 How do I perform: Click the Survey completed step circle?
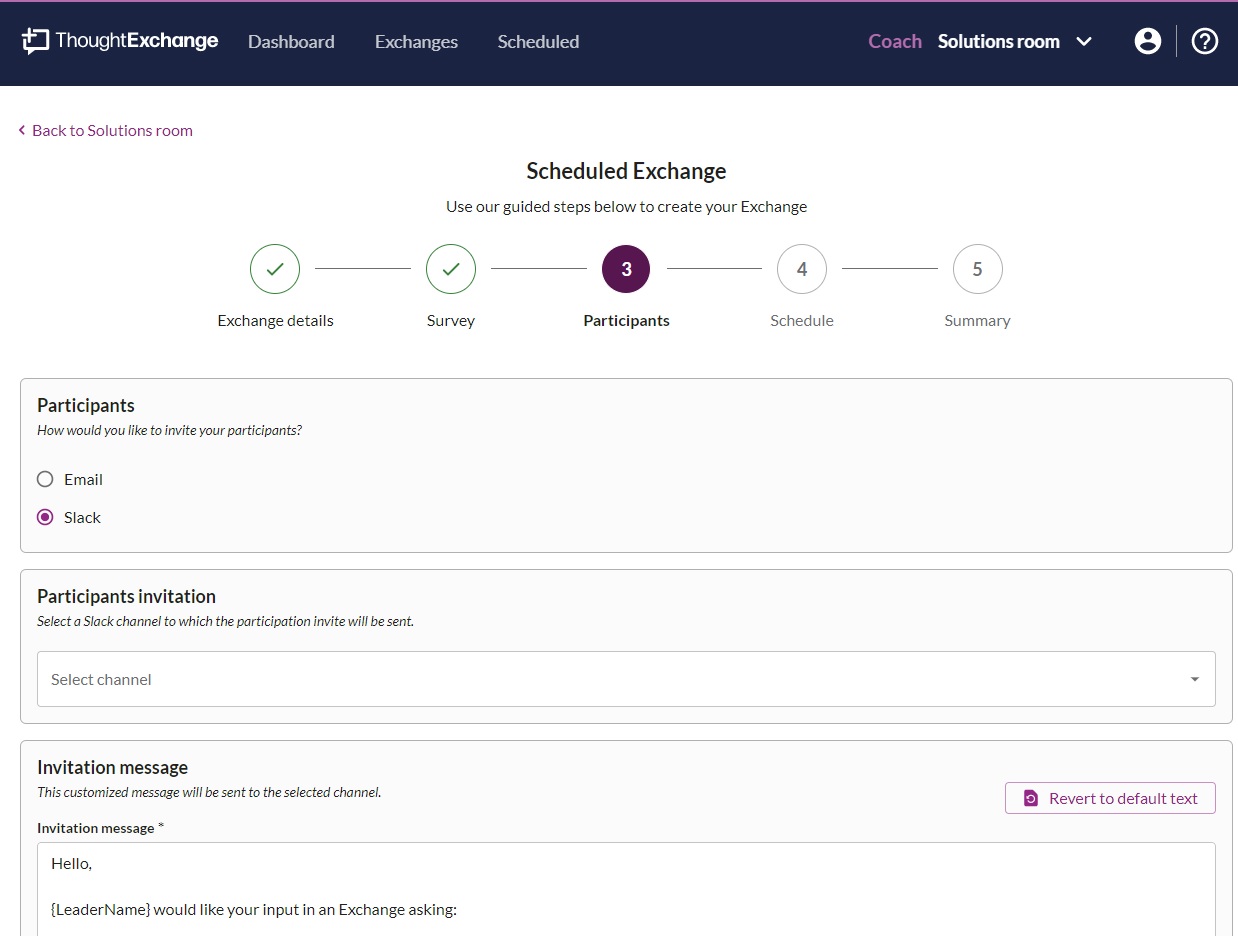(x=451, y=269)
